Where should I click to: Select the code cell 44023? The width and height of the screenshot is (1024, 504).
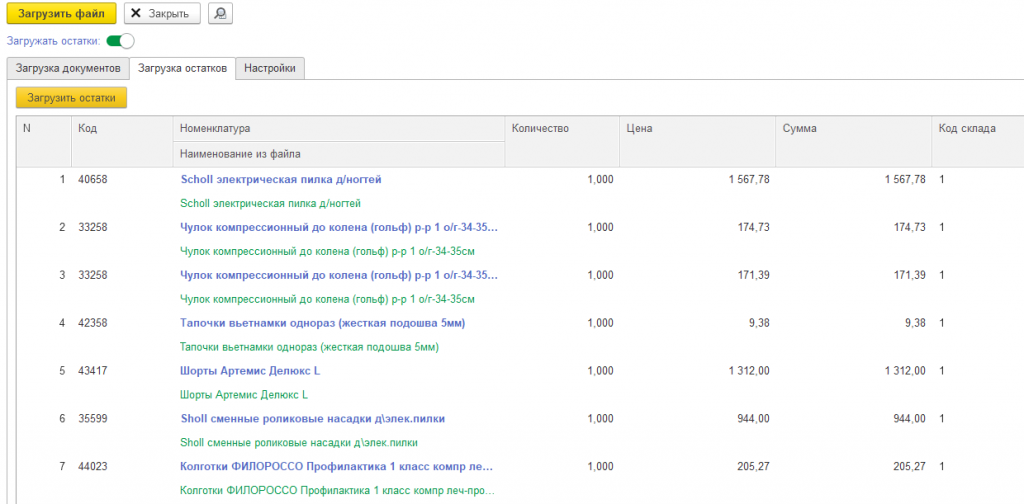93,467
